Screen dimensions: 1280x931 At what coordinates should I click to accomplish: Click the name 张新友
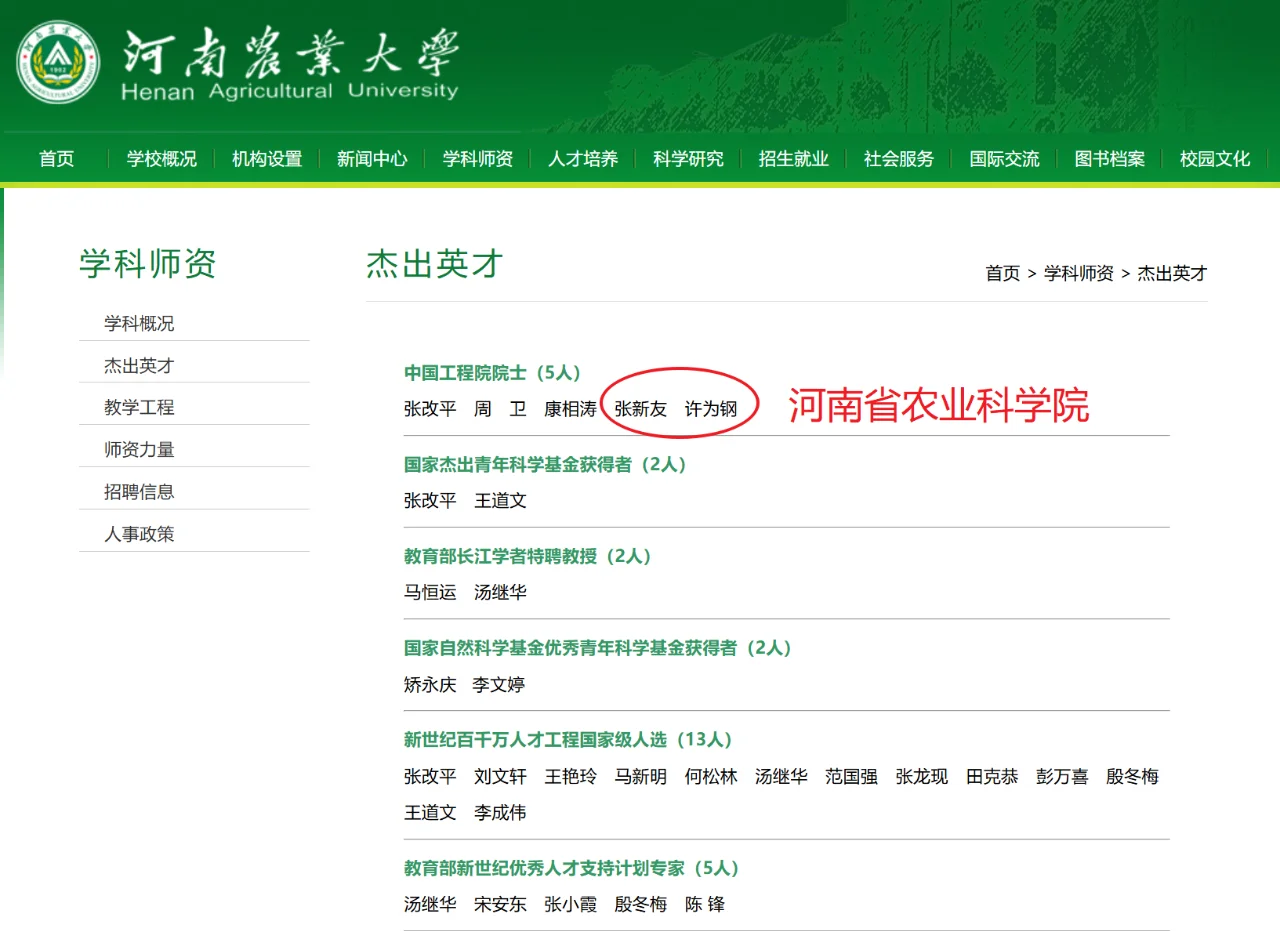tap(640, 409)
